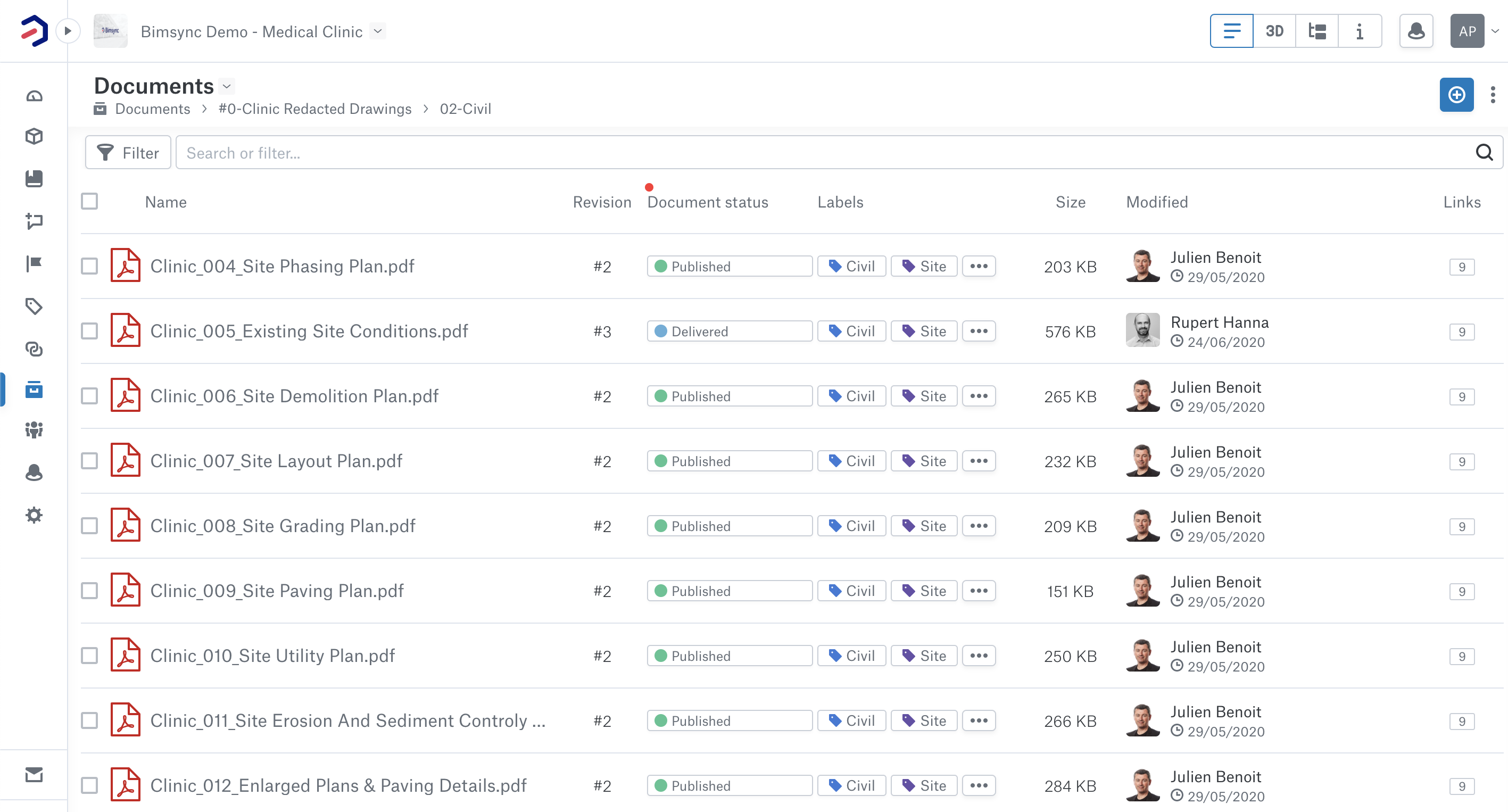
Task: Open Published status dropdown for Clinic_007
Action: click(x=730, y=461)
